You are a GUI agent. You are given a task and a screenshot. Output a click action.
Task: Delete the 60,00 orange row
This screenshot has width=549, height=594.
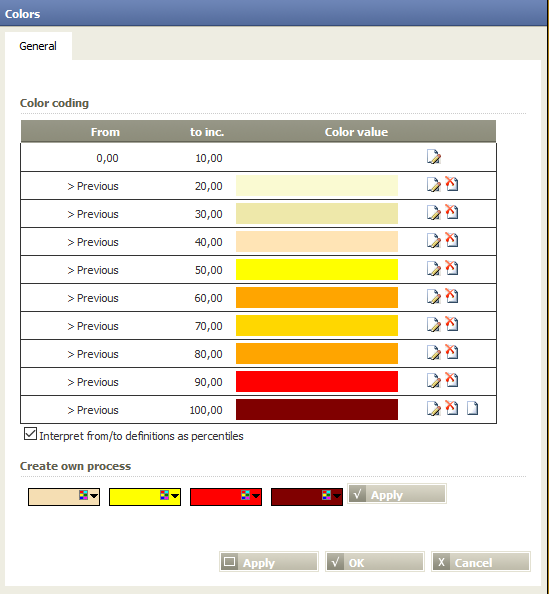pyautogui.click(x=451, y=296)
